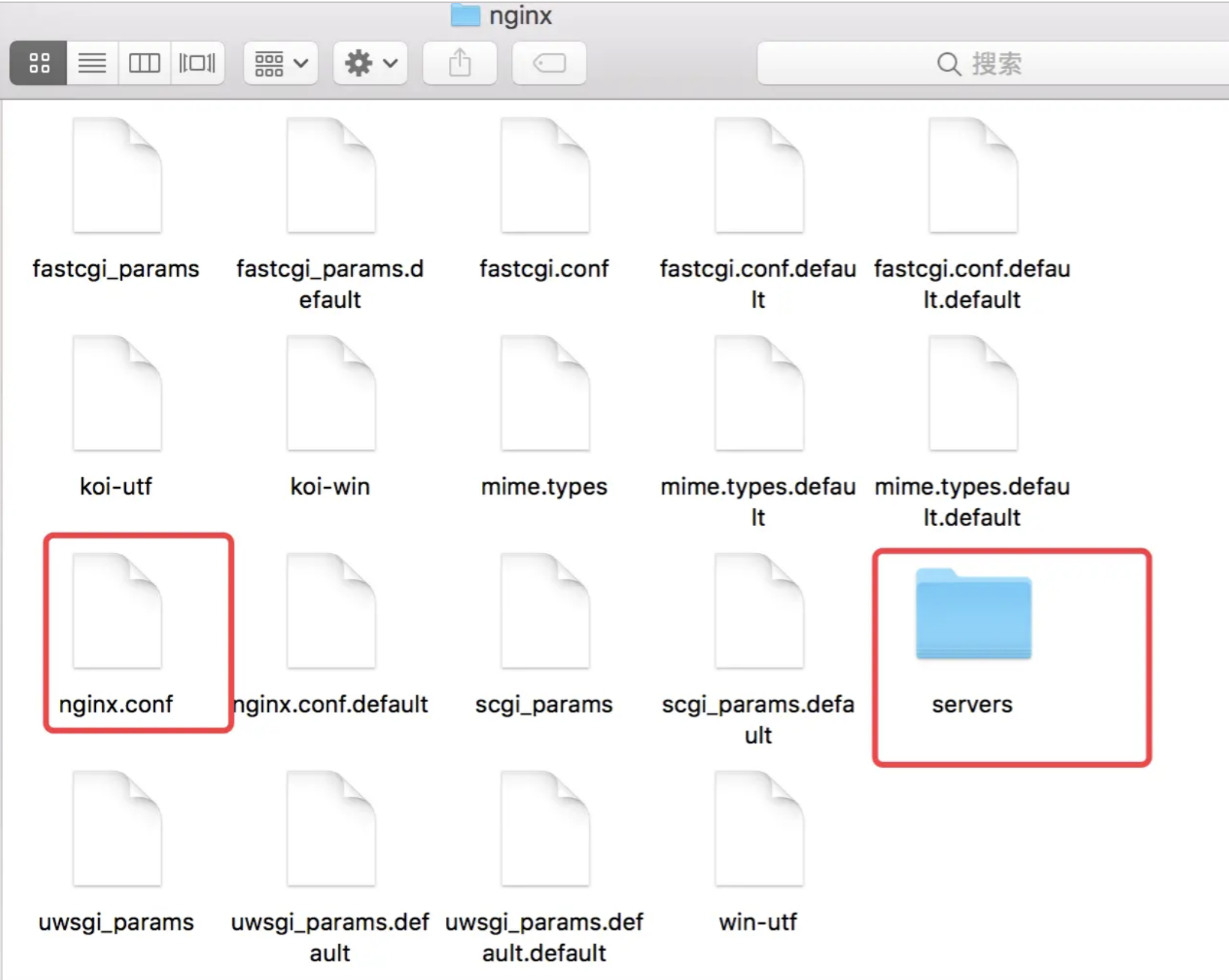1229x980 pixels.
Task: Select the koi-win file
Action: pyautogui.click(x=330, y=393)
